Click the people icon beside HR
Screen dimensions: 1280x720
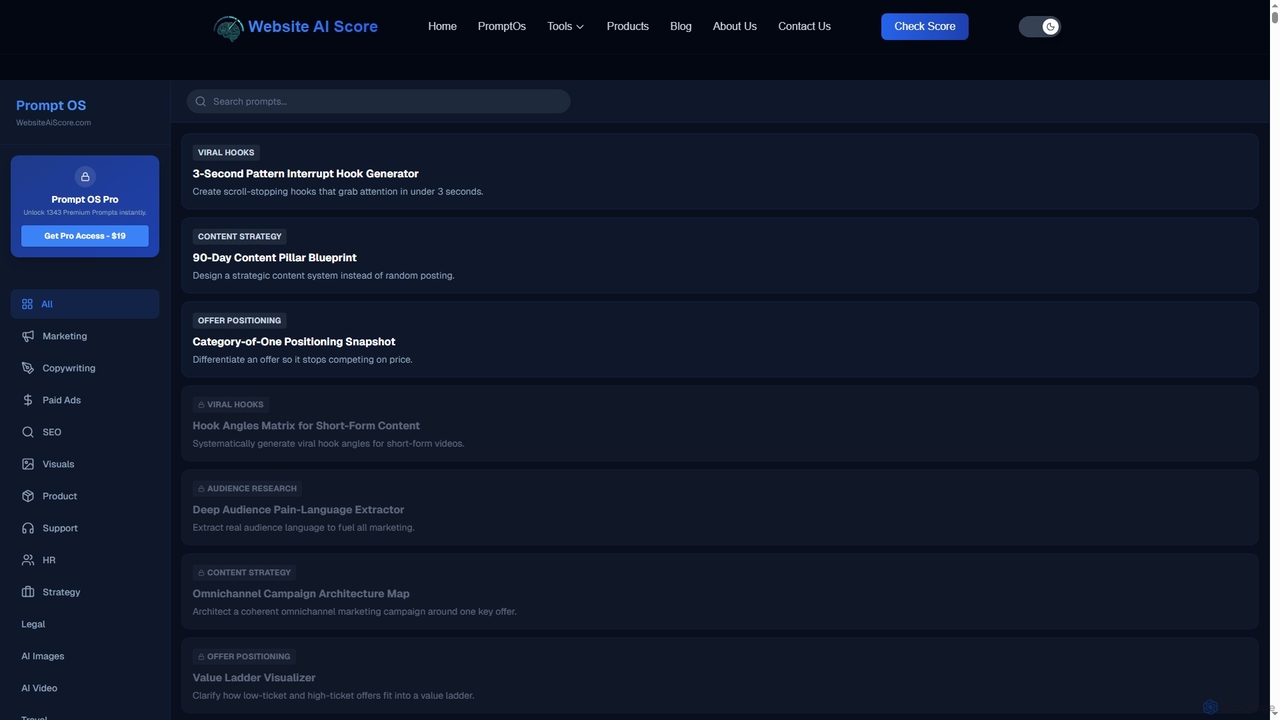pyautogui.click(x=28, y=560)
